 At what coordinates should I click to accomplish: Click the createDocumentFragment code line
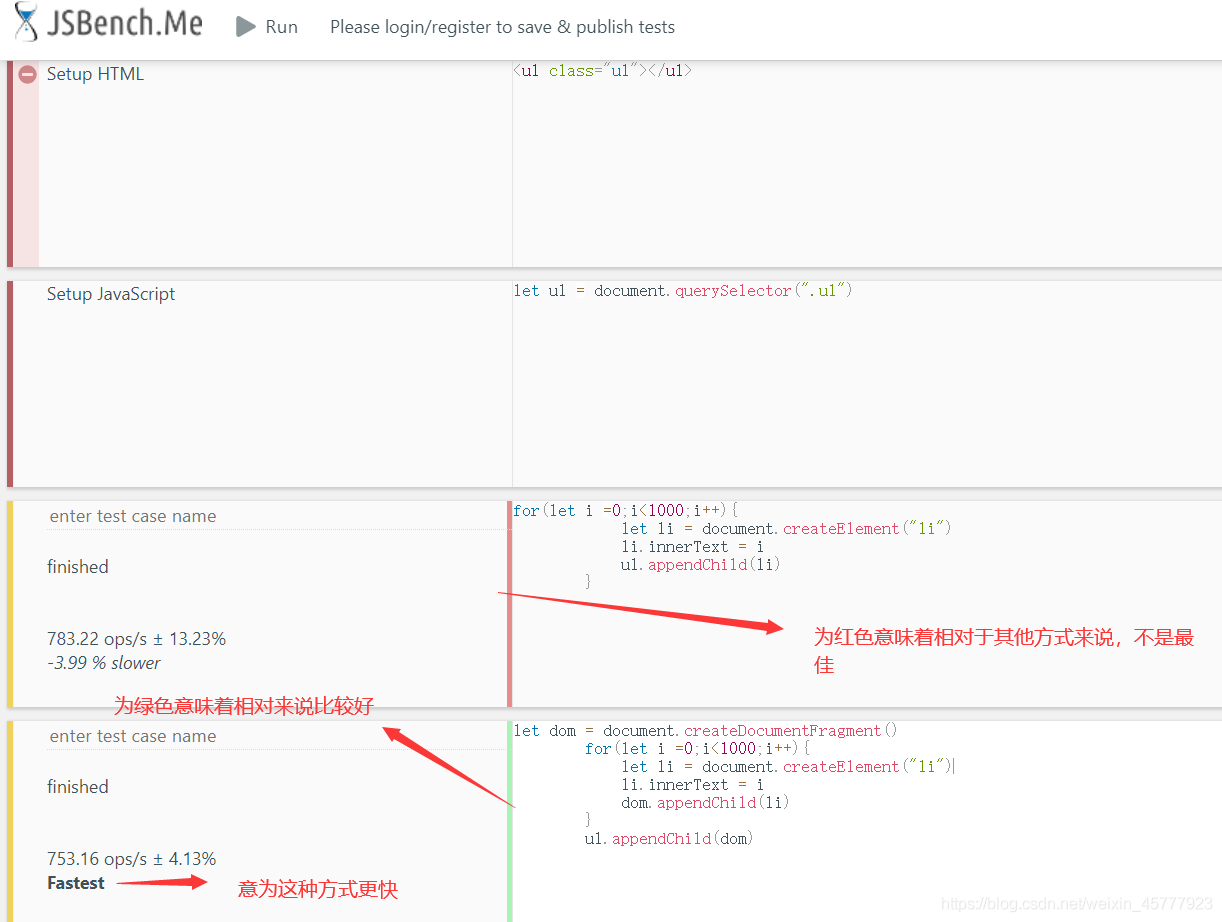point(705,731)
